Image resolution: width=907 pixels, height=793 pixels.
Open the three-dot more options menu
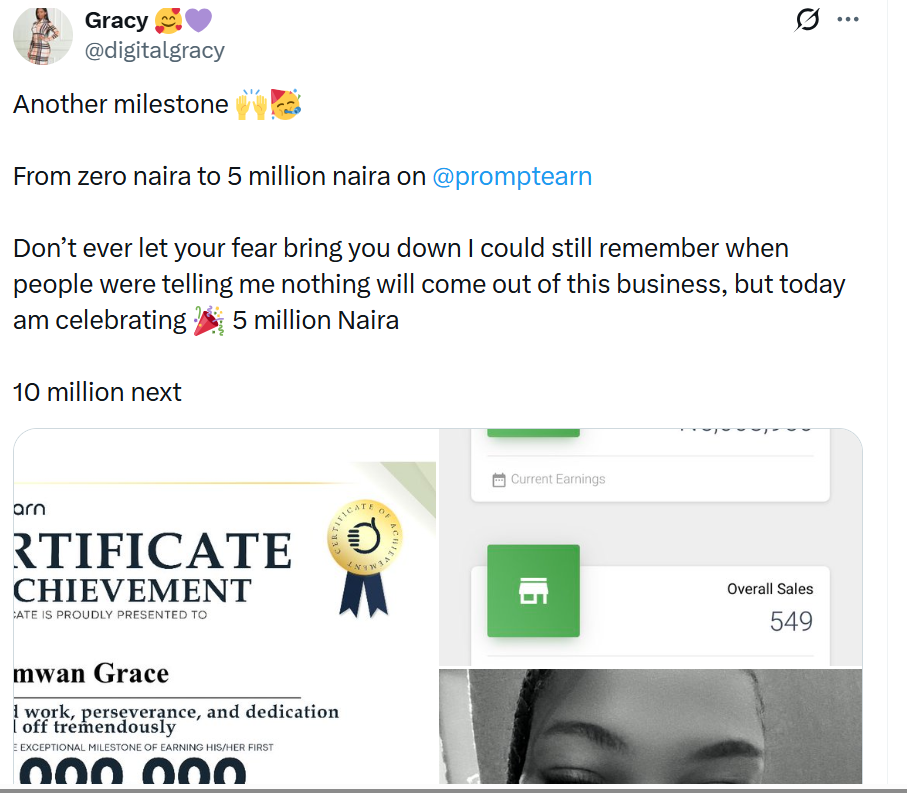pyautogui.click(x=847, y=20)
